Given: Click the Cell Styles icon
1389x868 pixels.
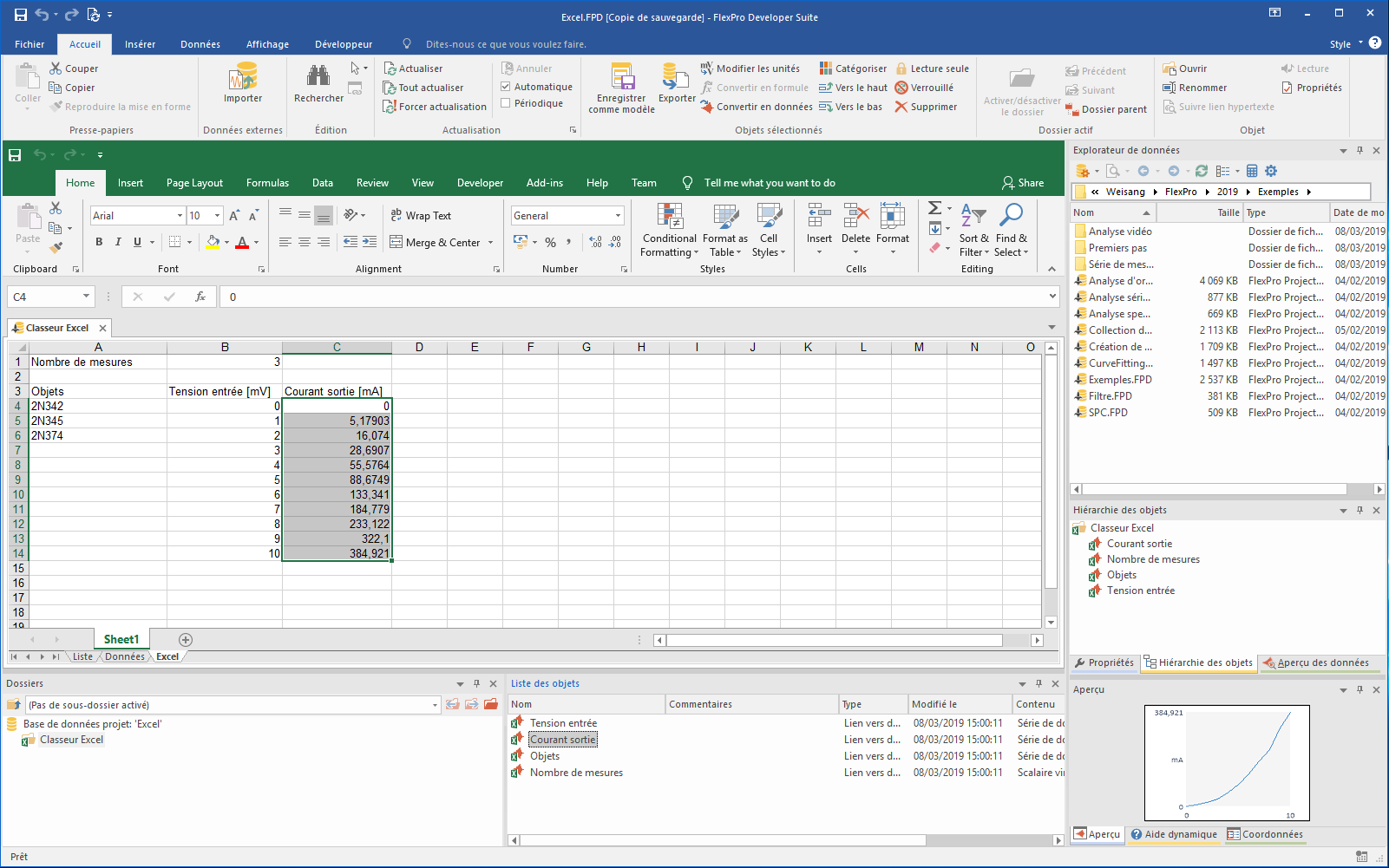Looking at the screenshot, I should pos(769,216).
